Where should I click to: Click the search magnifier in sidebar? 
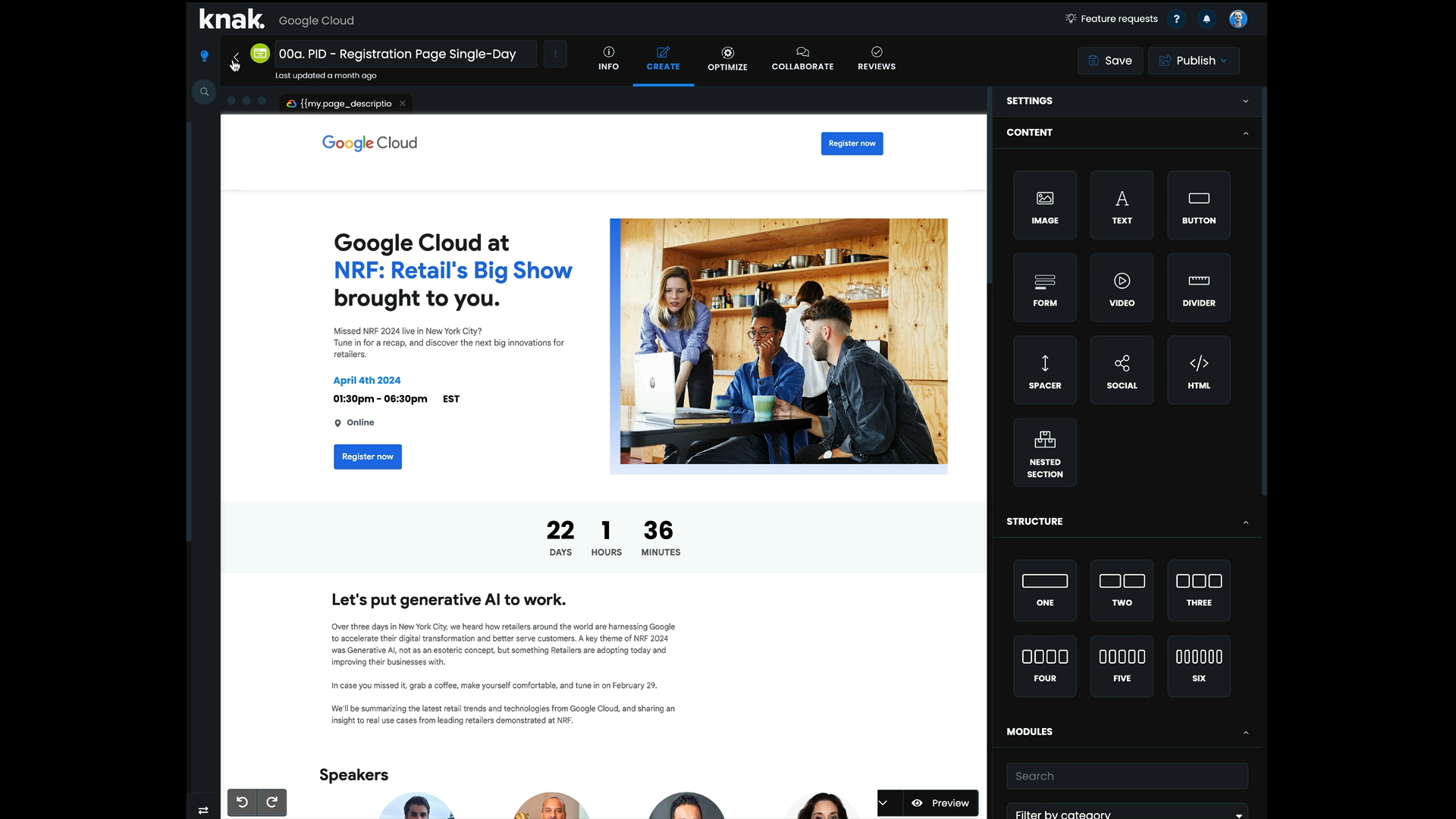(x=204, y=92)
